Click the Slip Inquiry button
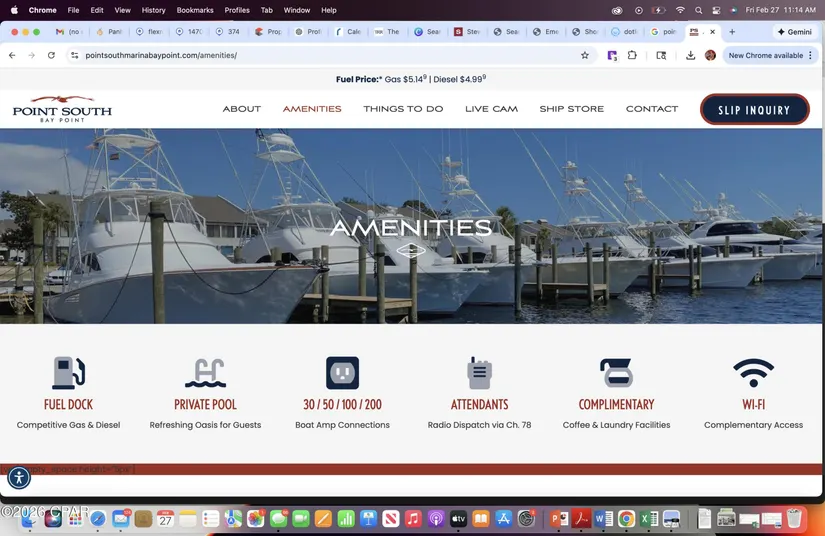 [754, 109]
